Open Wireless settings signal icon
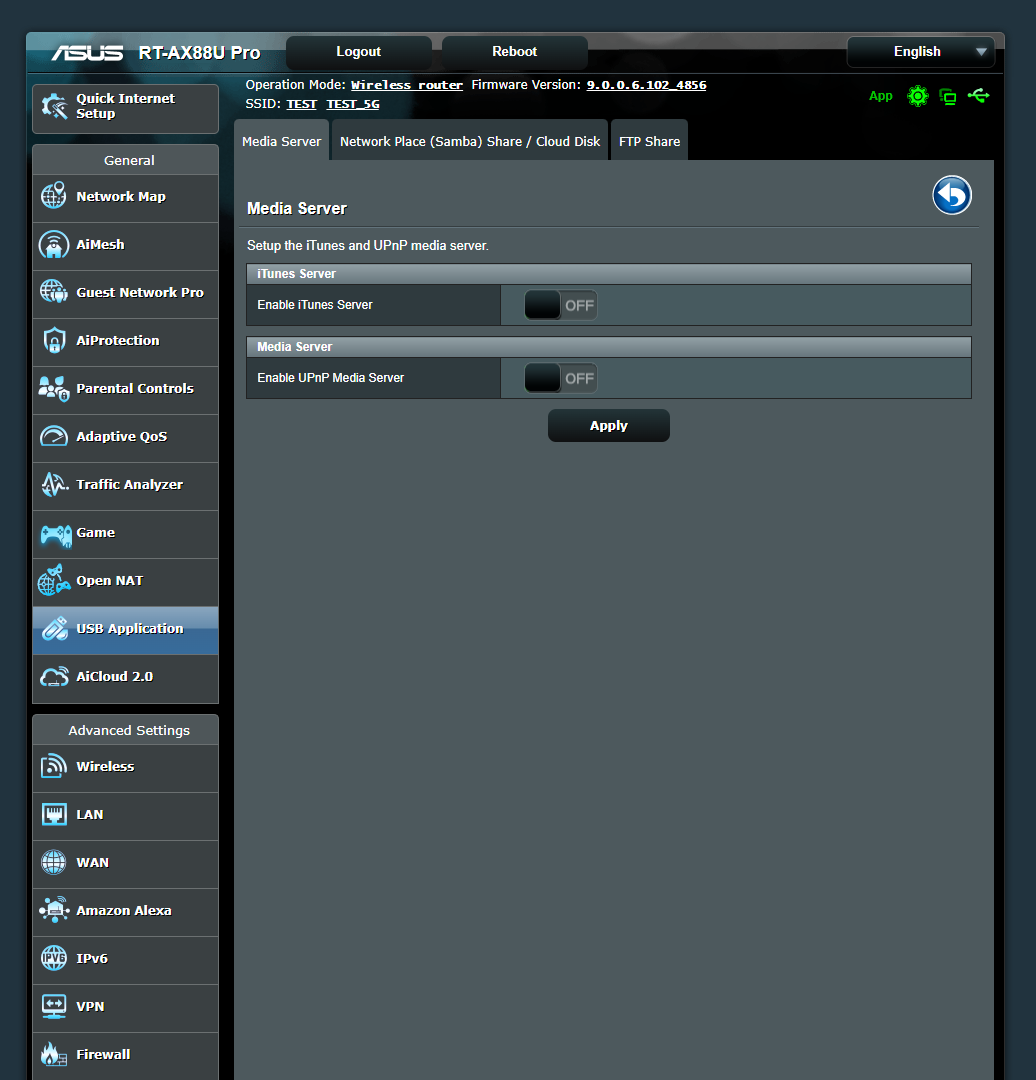Viewport: 1036px width, 1080px height. 54,766
